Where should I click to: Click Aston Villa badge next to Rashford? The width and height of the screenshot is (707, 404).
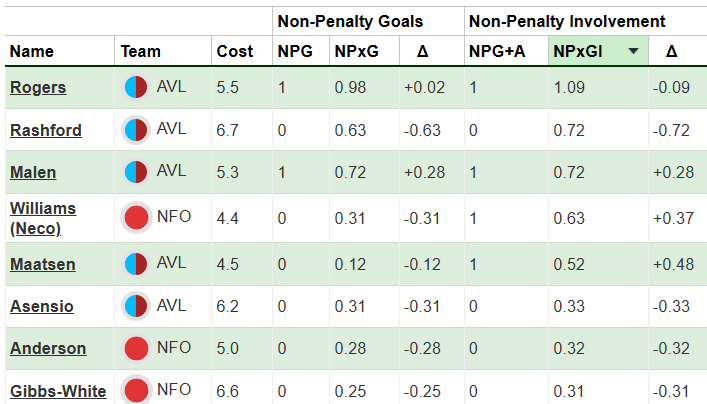[x=137, y=130]
